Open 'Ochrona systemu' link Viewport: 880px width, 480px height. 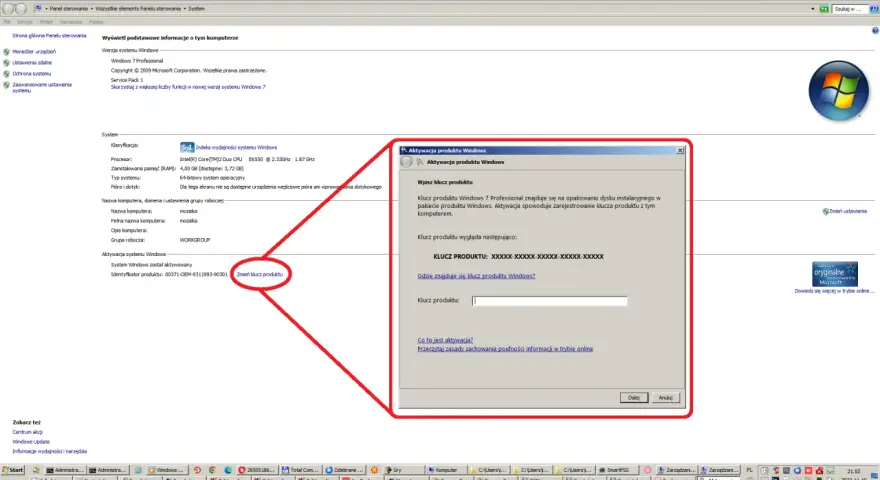coord(31,74)
